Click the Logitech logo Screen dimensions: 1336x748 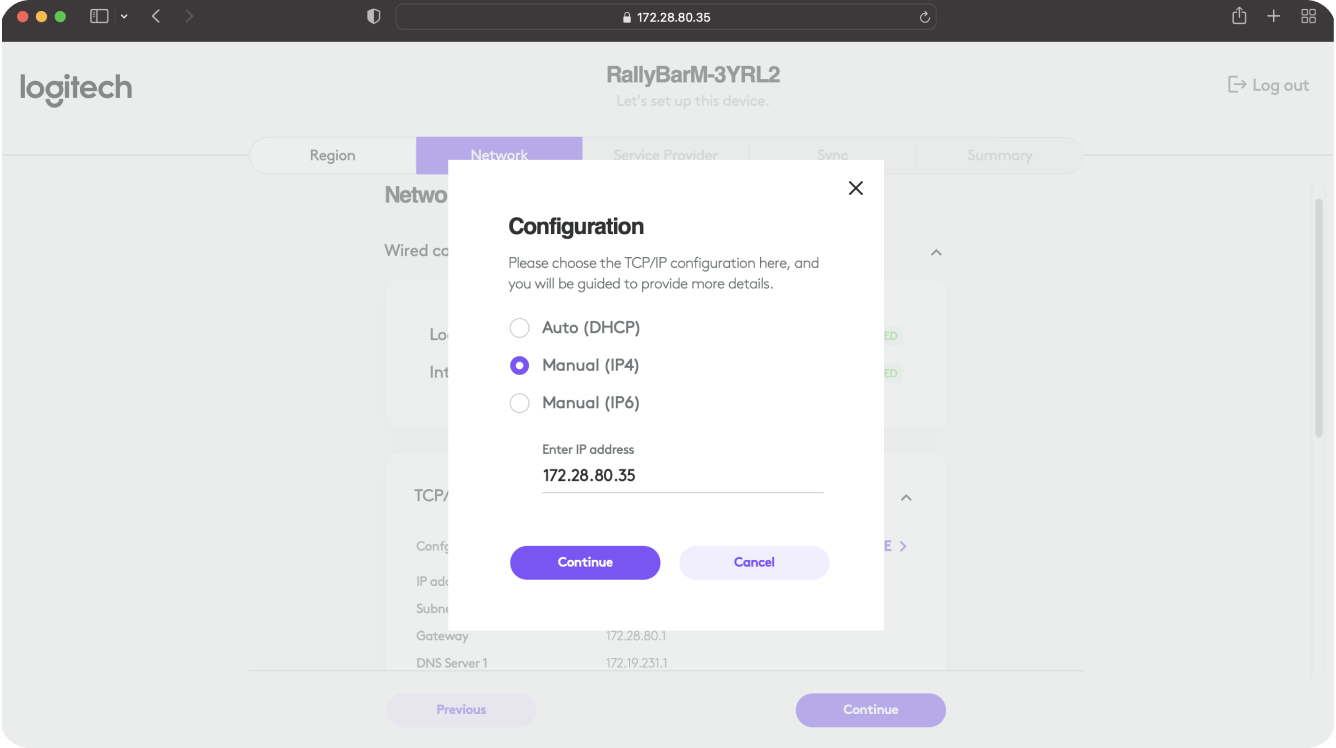76,89
